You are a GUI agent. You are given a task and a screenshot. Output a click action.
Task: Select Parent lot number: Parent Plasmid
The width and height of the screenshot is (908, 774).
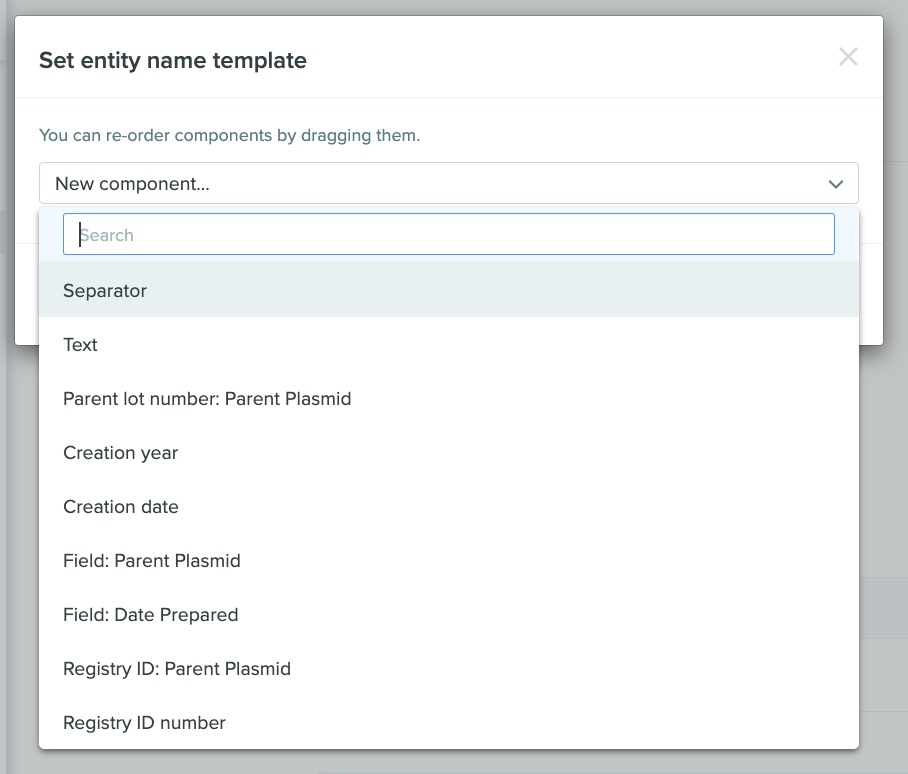click(449, 398)
